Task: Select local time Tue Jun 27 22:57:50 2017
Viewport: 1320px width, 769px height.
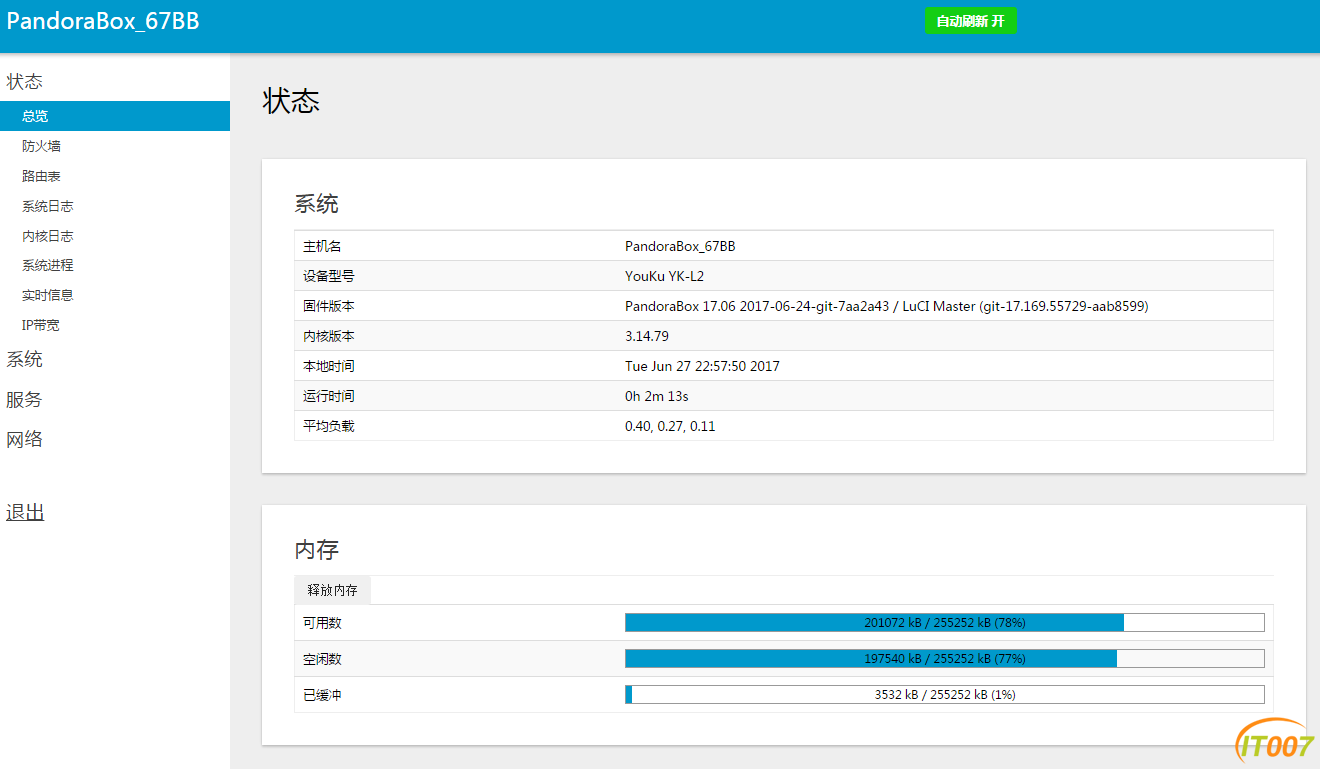Action: click(702, 366)
